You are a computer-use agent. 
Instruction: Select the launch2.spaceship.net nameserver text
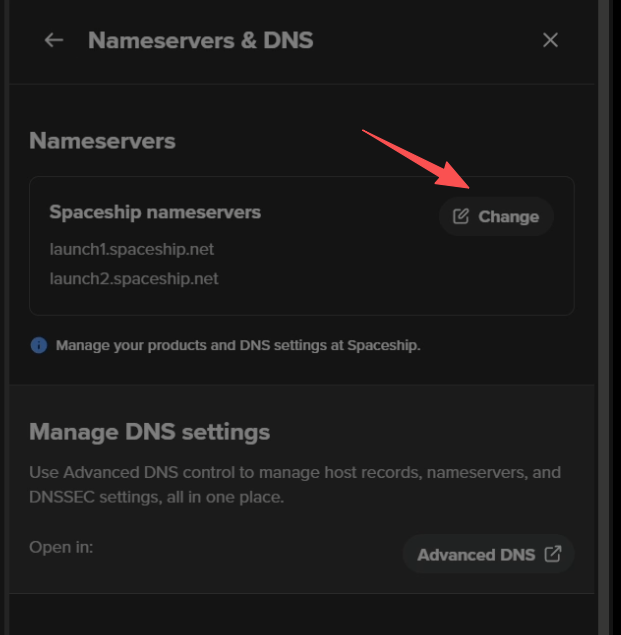[x=134, y=278]
